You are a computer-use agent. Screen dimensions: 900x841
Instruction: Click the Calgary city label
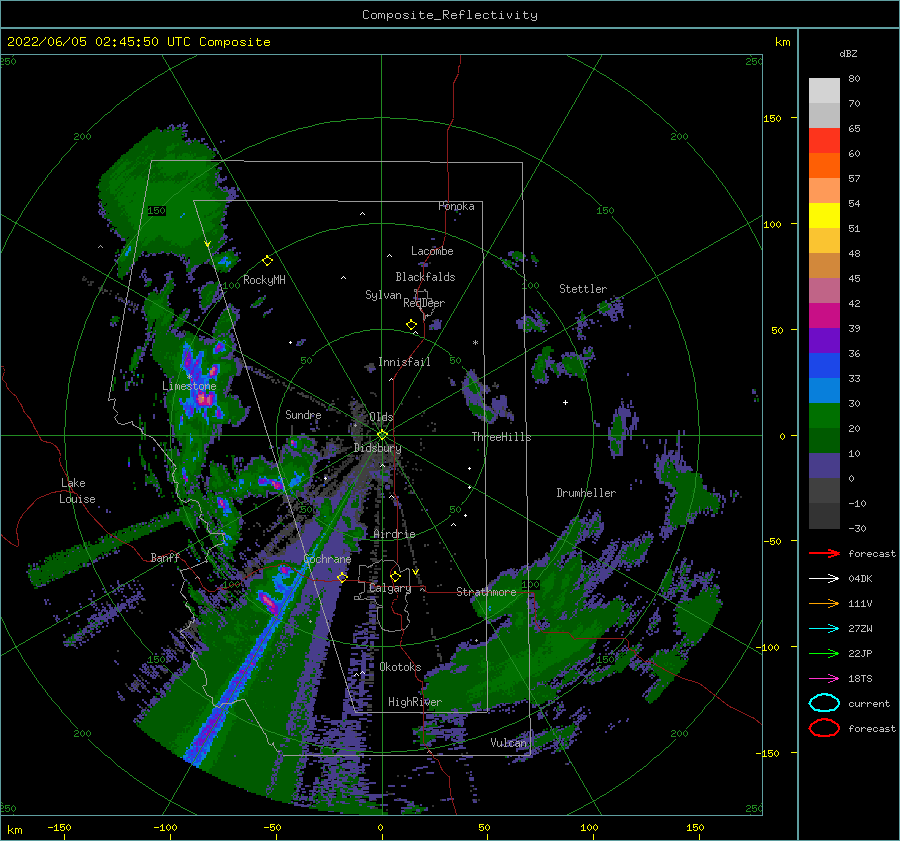click(x=390, y=588)
